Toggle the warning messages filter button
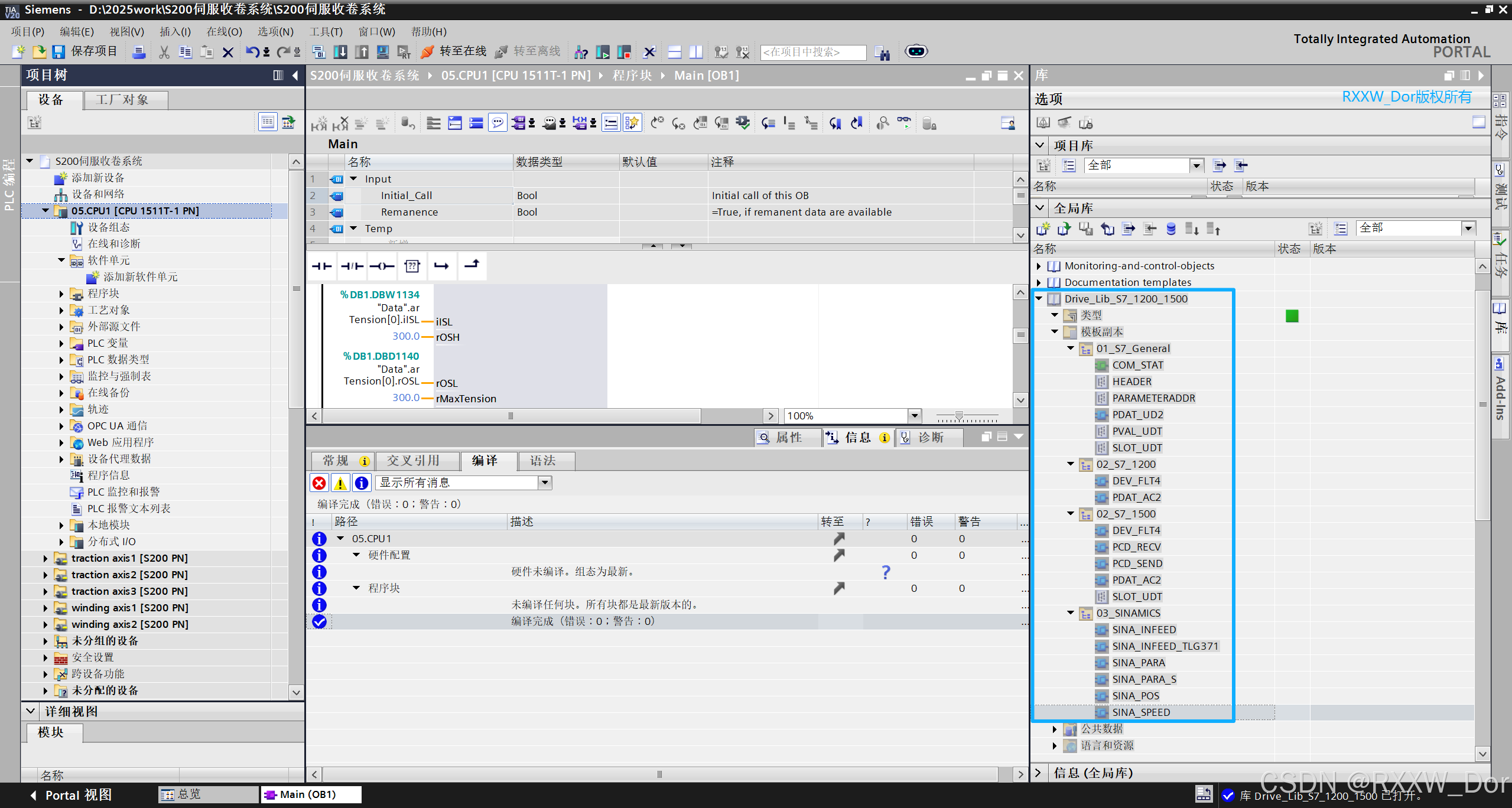This screenshot has width=1512, height=808. 340,483
